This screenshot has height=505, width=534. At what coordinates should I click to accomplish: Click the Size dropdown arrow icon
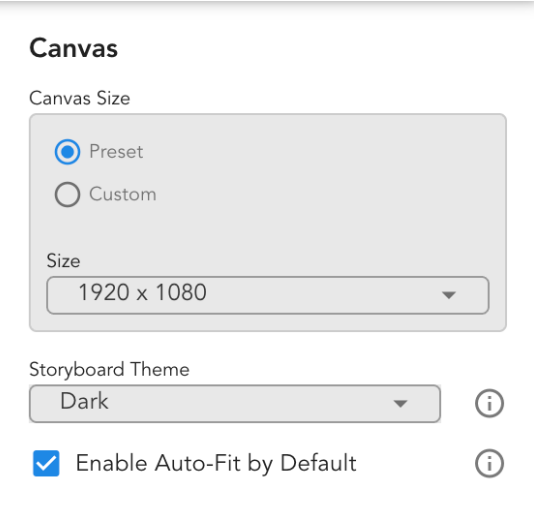tap(449, 295)
